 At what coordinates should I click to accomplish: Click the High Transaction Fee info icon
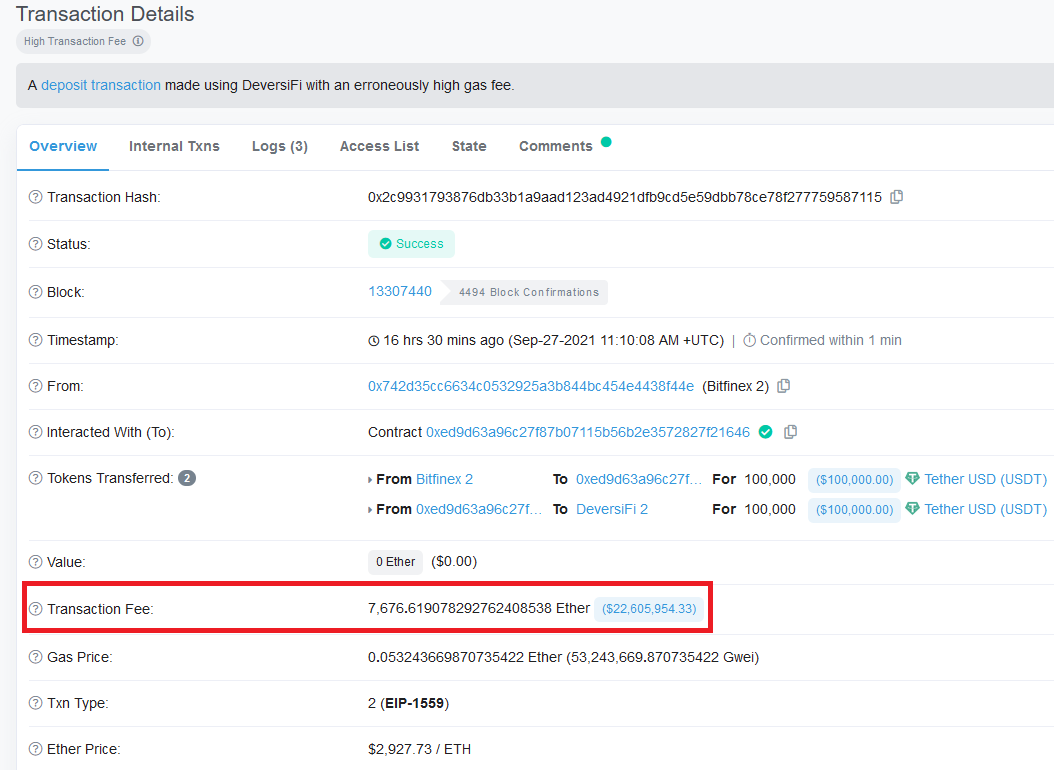[138, 41]
